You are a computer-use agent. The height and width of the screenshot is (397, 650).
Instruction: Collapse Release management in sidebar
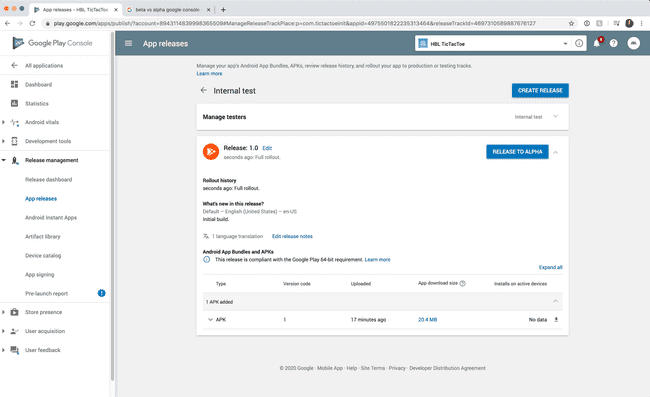[x=3, y=160]
